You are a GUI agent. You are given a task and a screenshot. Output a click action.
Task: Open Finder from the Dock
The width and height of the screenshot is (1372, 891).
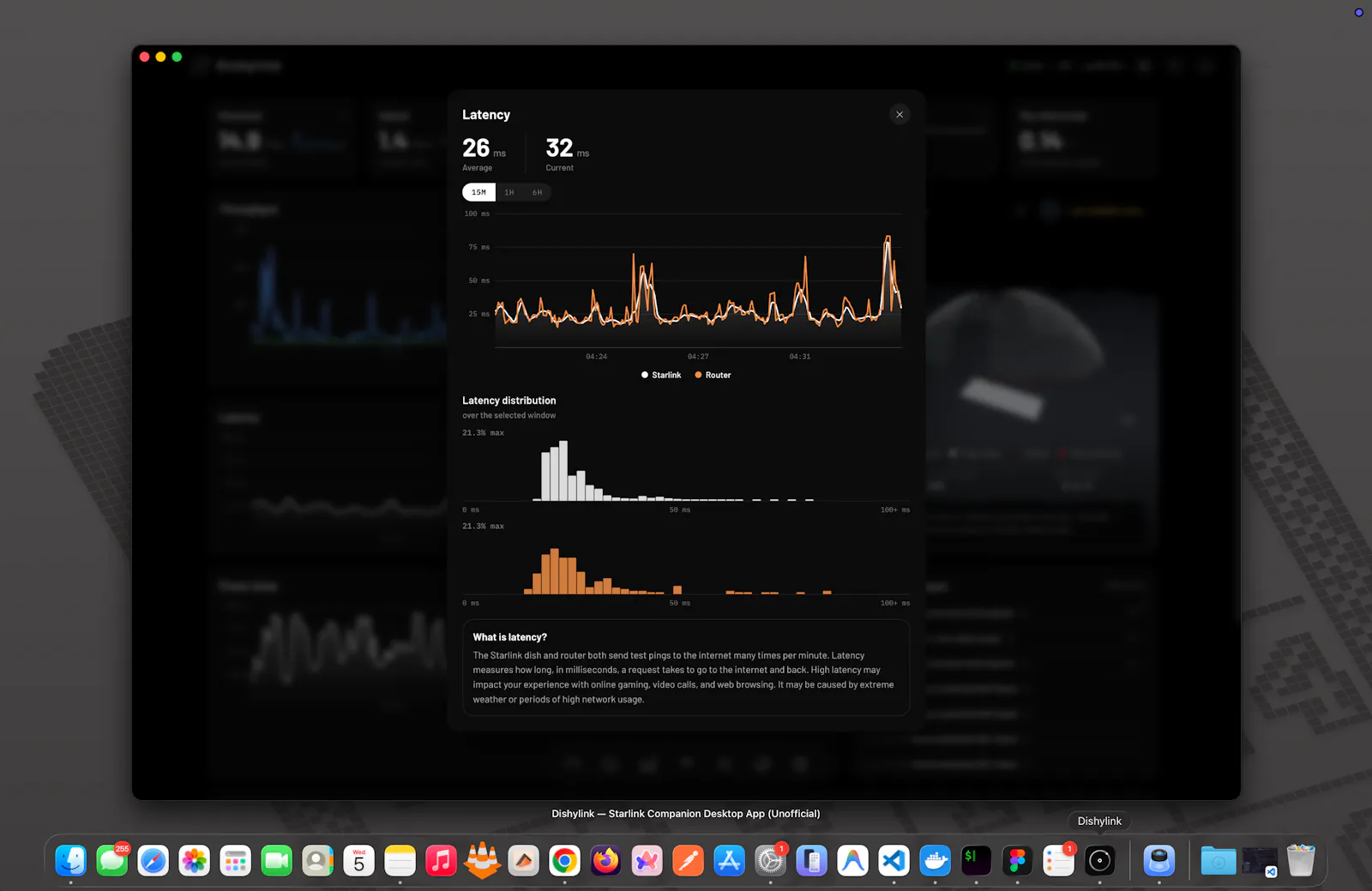point(71,860)
